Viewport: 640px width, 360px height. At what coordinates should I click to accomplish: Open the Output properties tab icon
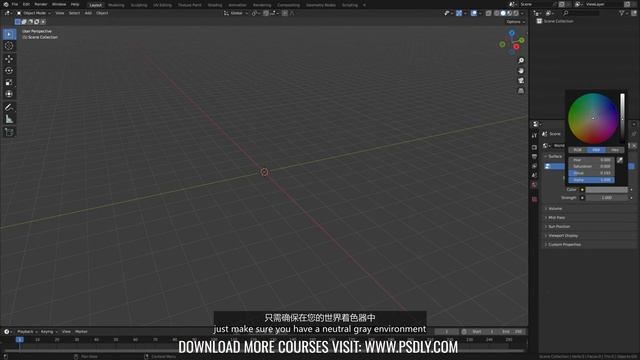click(x=534, y=157)
